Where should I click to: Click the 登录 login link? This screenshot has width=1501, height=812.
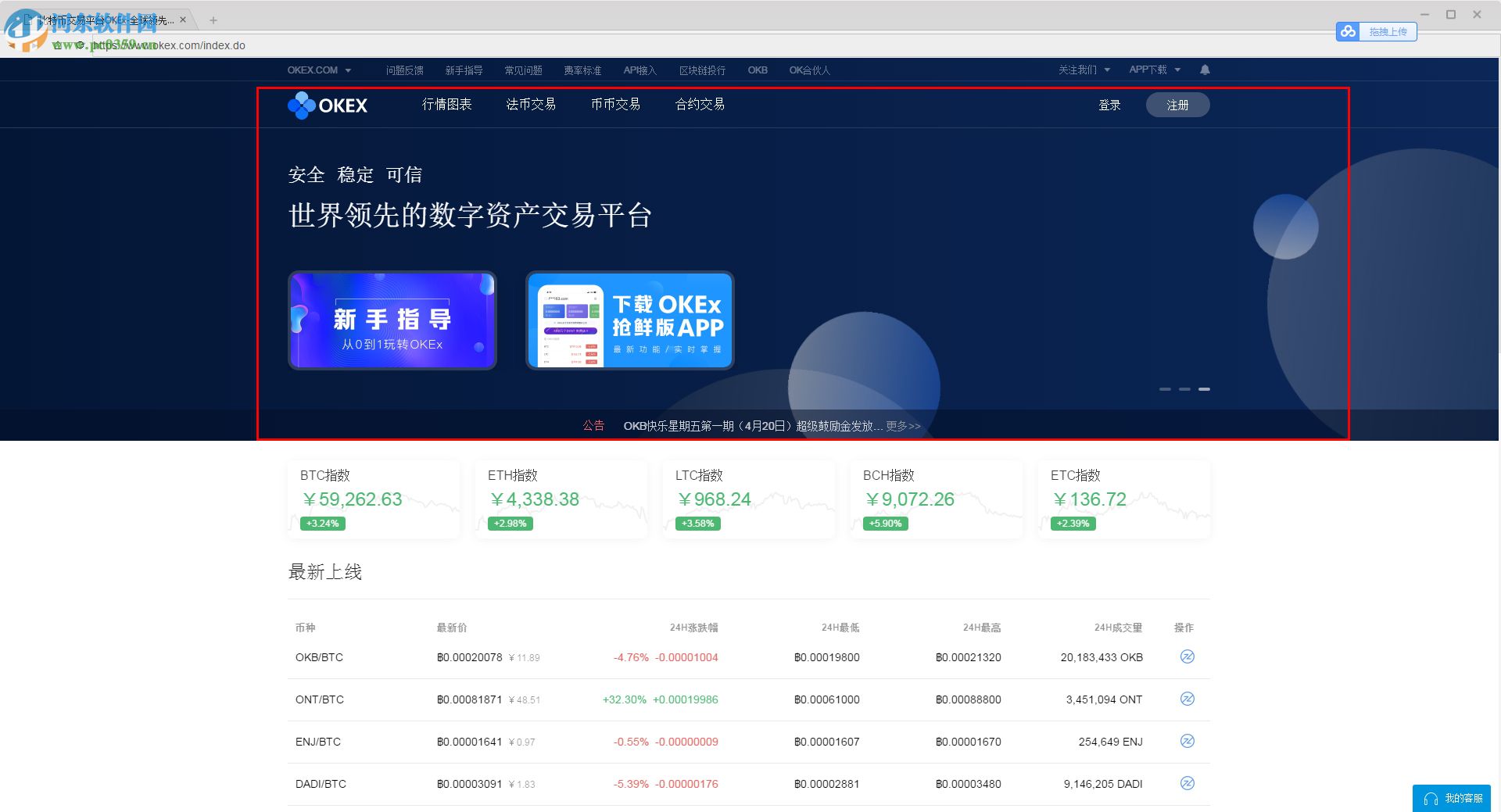[1109, 106]
